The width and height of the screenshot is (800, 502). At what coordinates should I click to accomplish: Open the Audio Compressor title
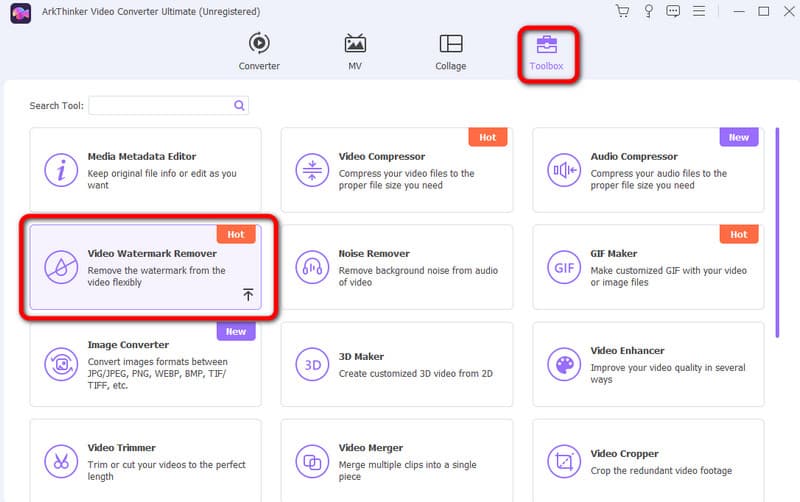(634, 157)
